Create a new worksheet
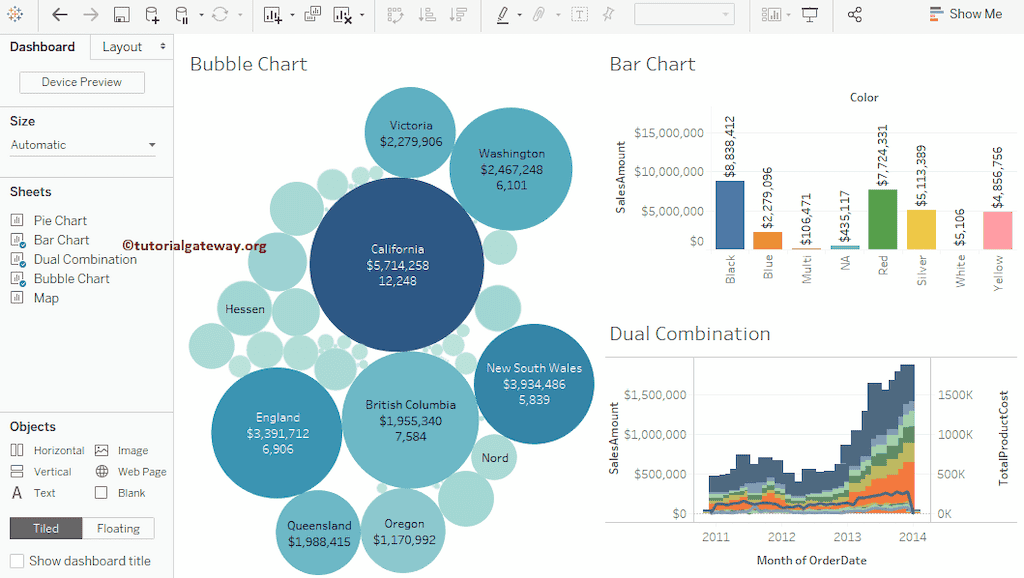This screenshot has width=1024, height=578. click(272, 14)
